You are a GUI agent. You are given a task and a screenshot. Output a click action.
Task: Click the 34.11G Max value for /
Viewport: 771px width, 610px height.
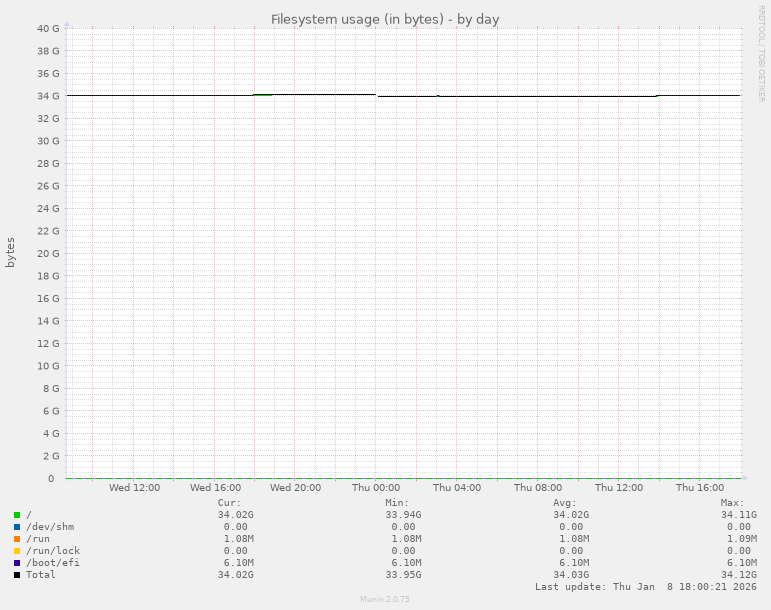tap(739, 515)
